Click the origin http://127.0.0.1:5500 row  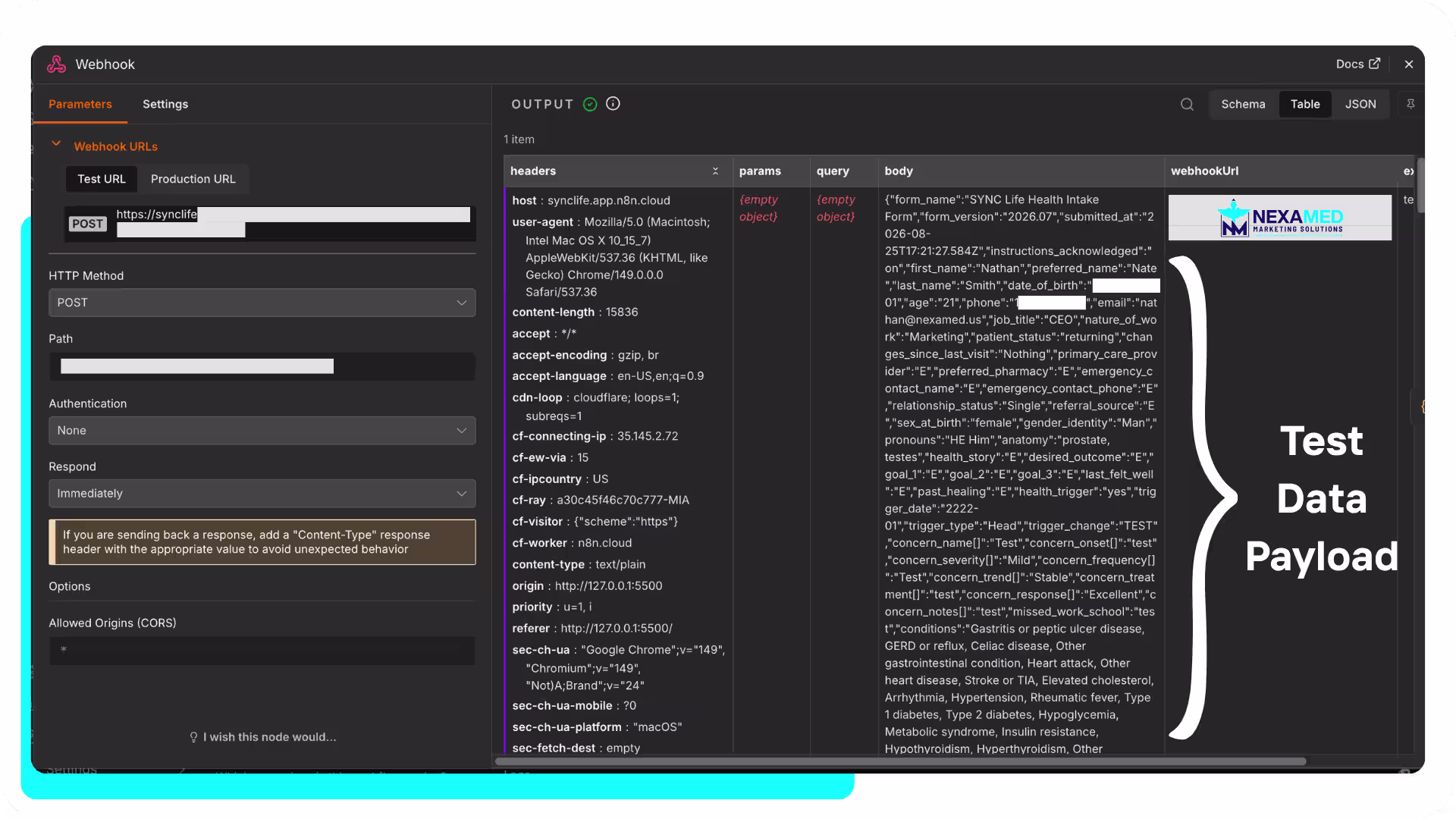click(x=587, y=586)
